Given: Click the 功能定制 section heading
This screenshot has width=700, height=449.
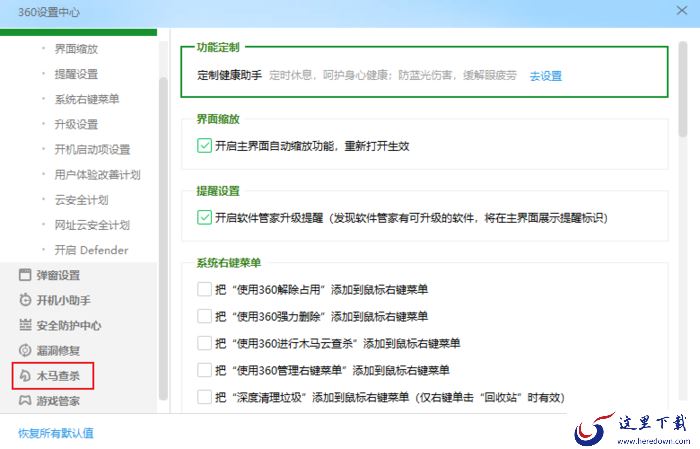Looking at the screenshot, I should (218, 47).
